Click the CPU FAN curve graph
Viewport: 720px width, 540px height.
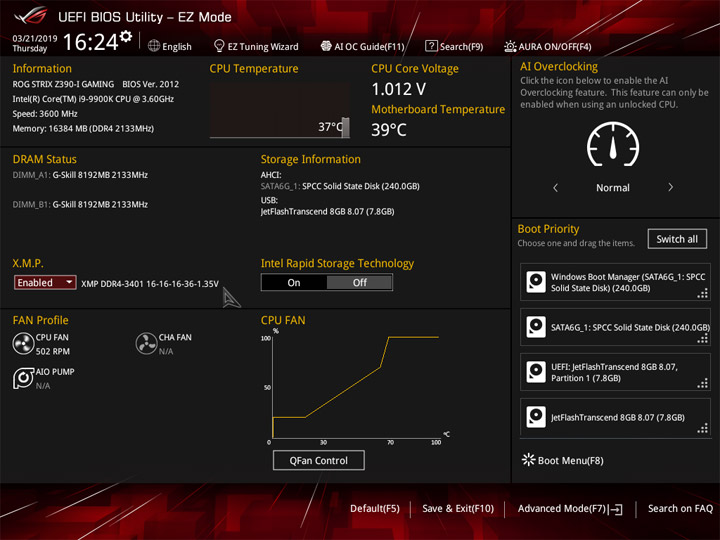point(356,386)
